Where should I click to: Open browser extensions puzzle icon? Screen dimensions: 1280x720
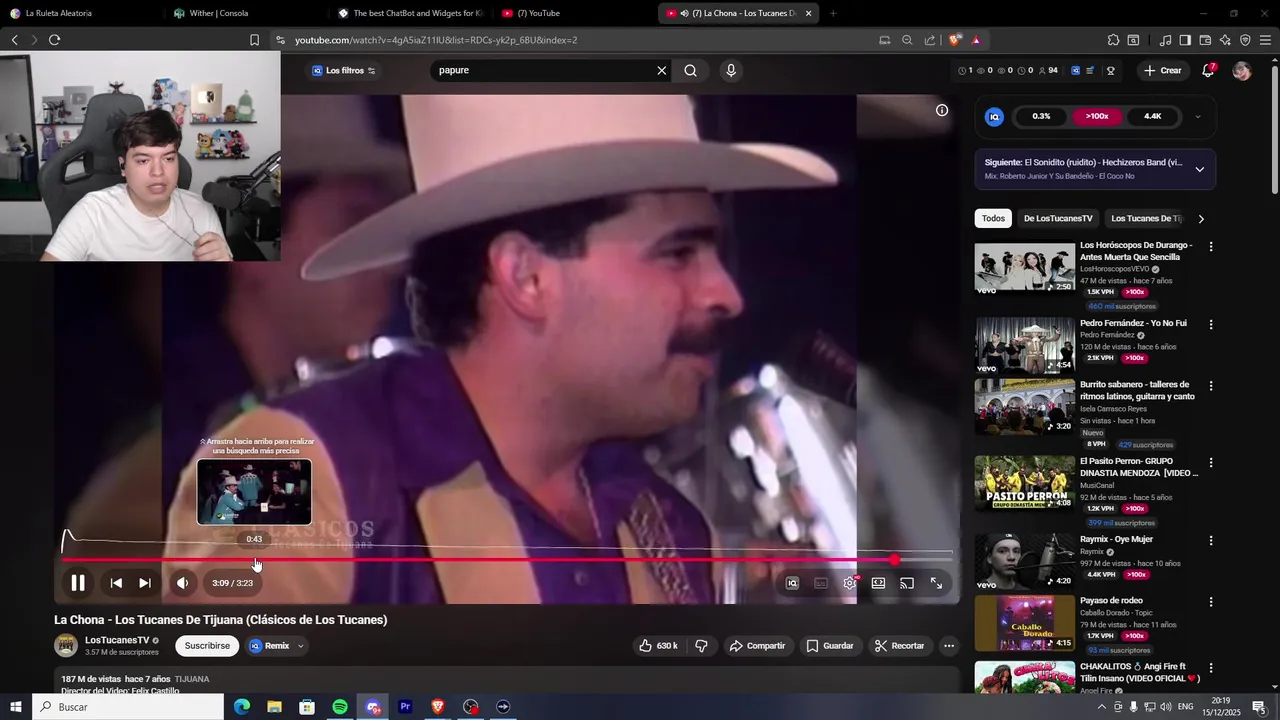[x=1113, y=40]
